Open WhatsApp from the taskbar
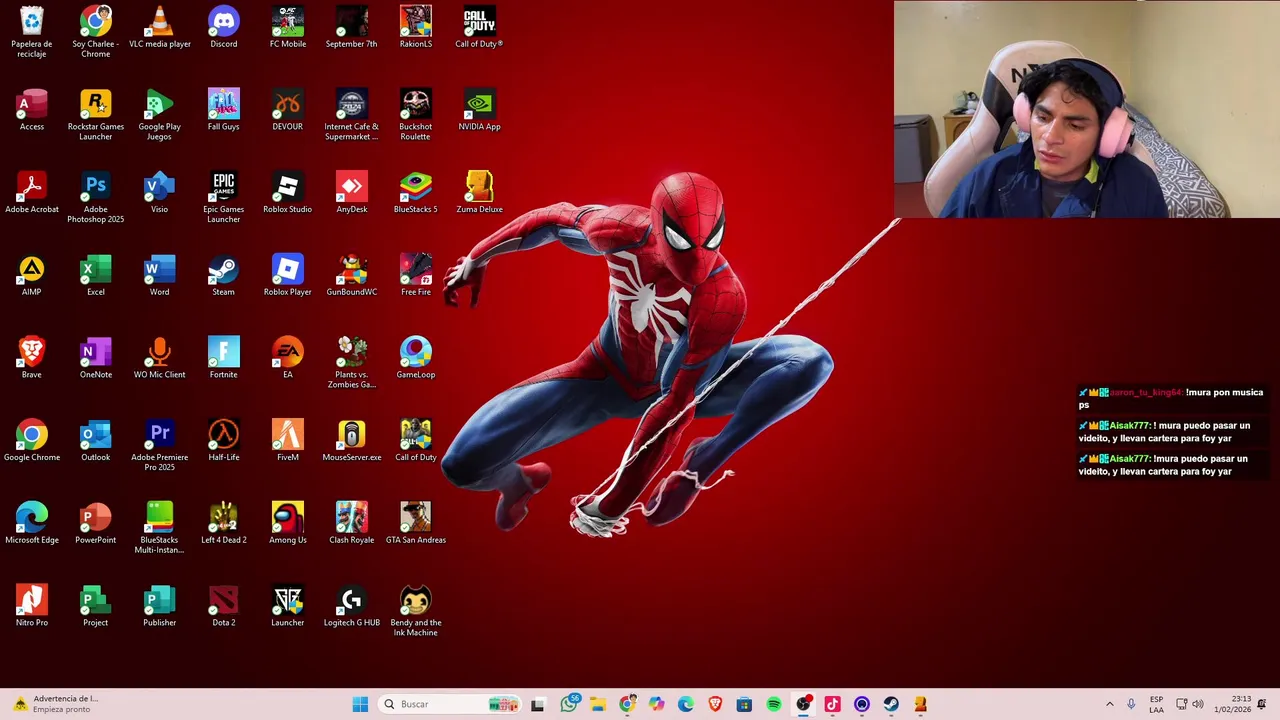This screenshot has width=1280, height=720. coord(569,704)
